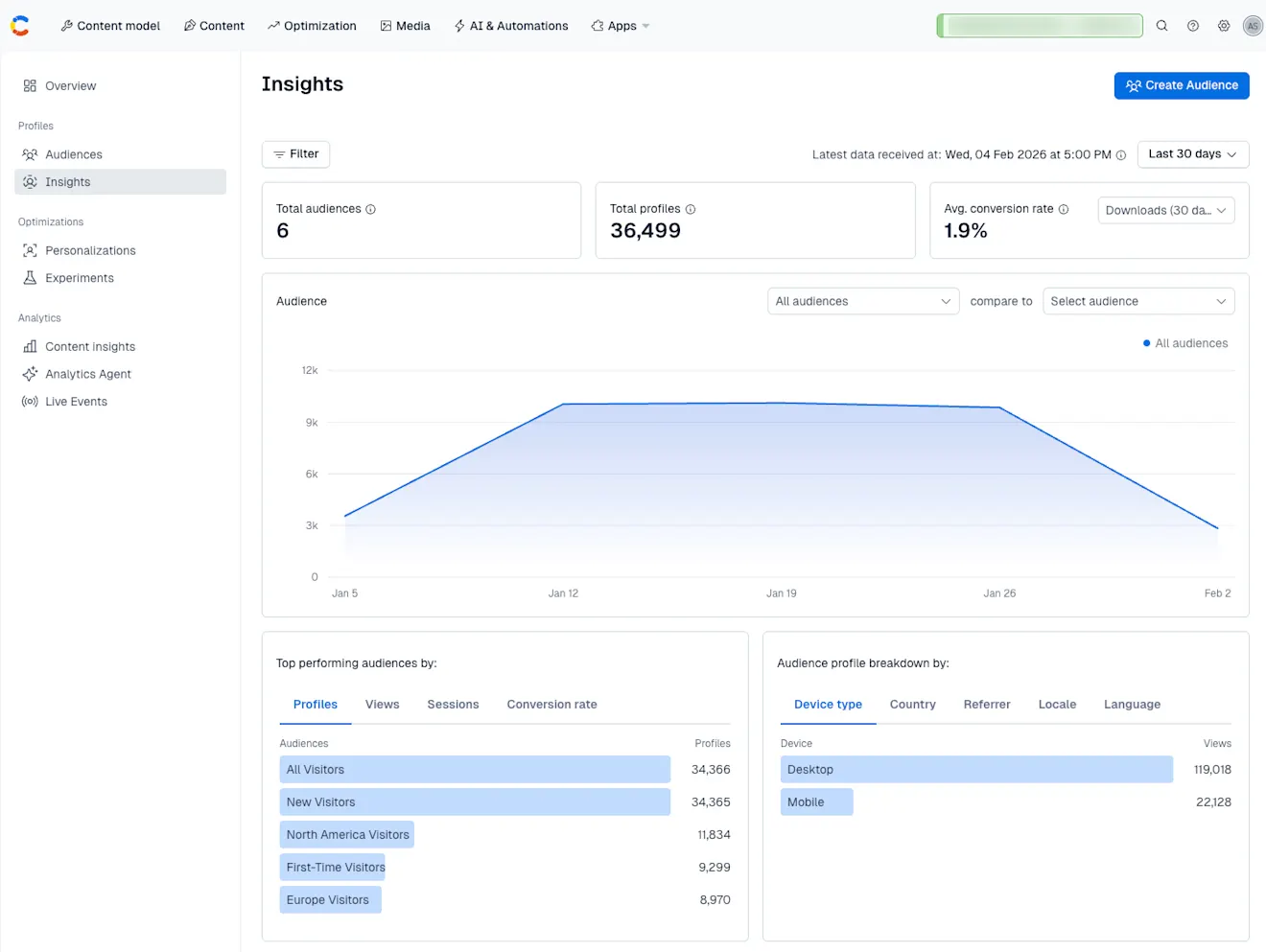1266x952 pixels.
Task: Click the Contentful logo in the top left
Action: (20, 25)
